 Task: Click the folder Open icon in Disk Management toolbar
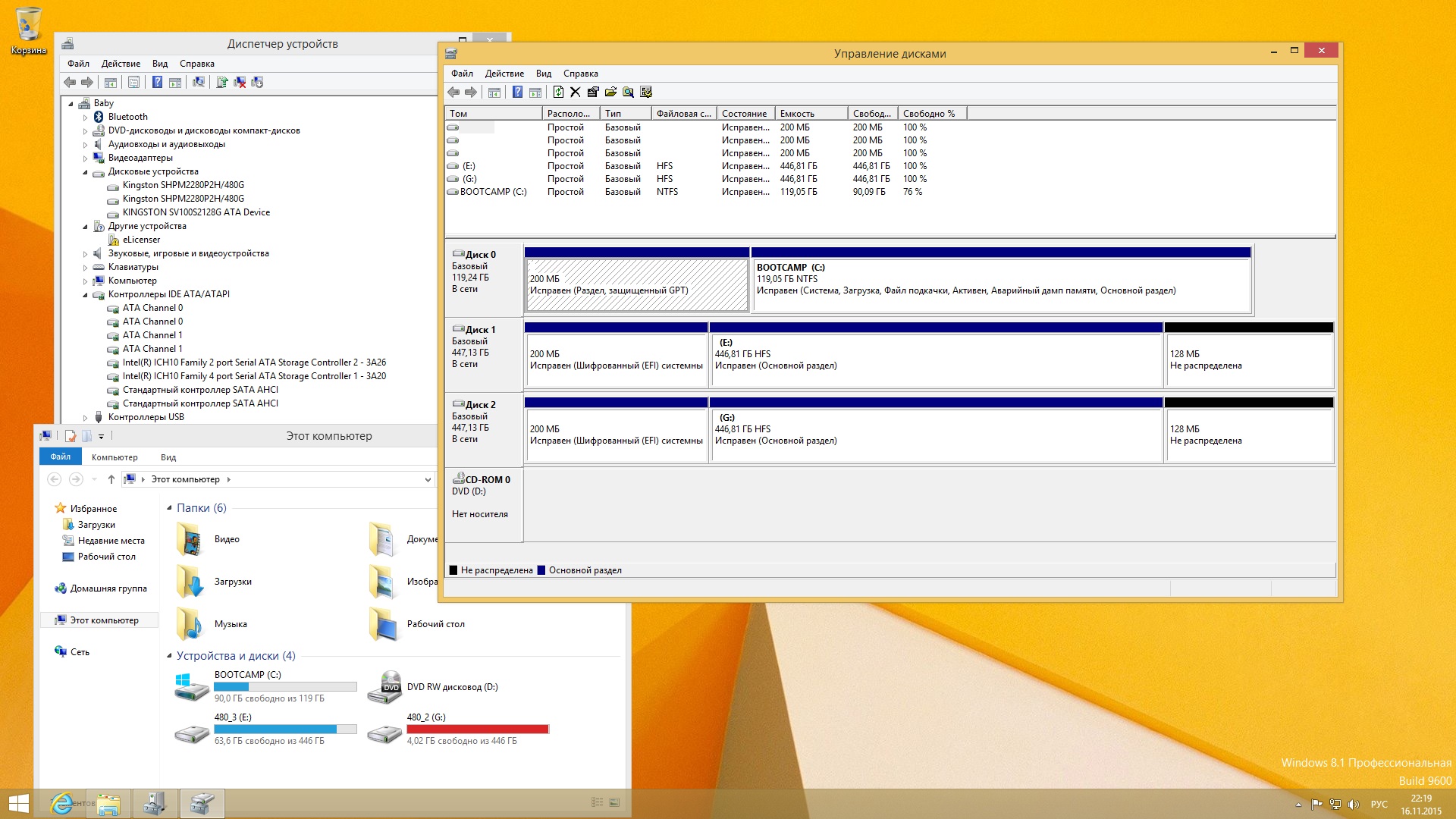coord(610,93)
